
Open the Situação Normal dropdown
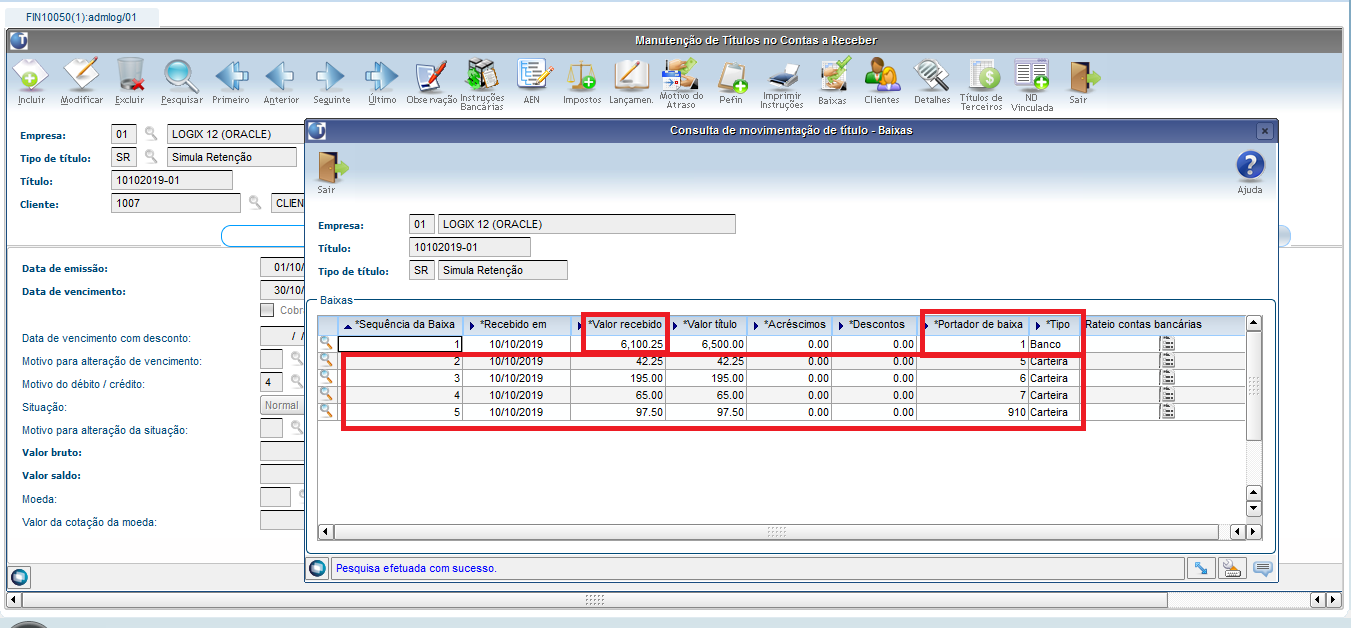point(283,406)
